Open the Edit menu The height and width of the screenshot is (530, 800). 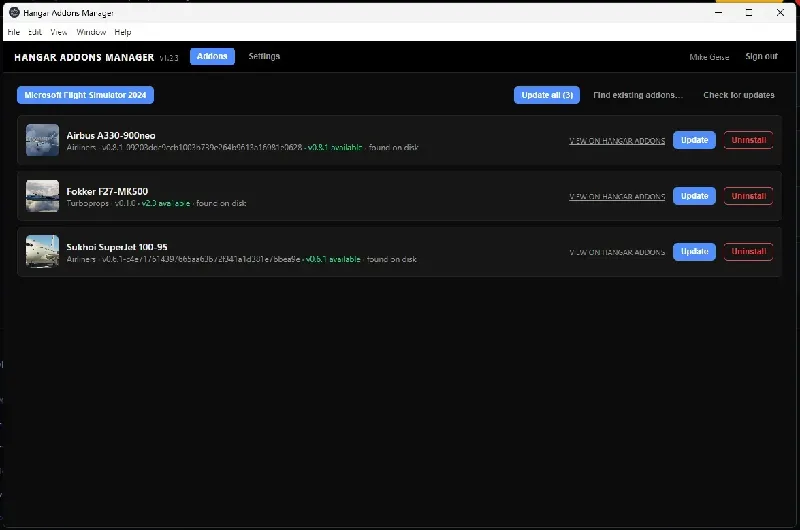(35, 32)
